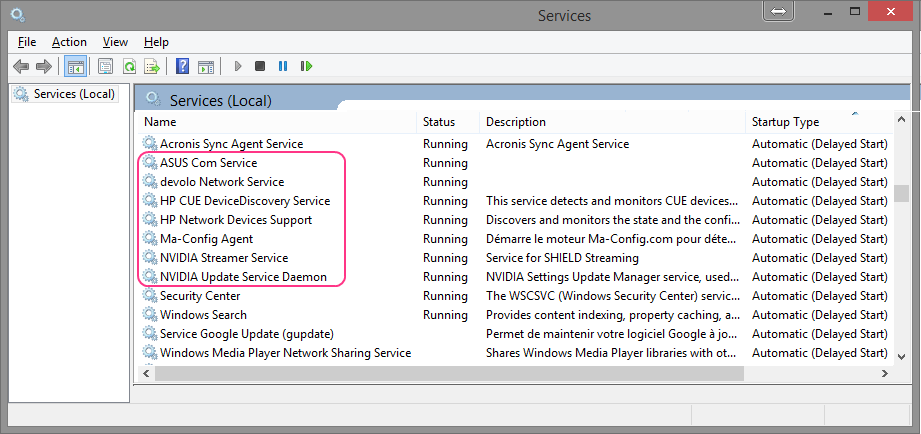This screenshot has width=921, height=434.
Task: Click Running status of ASUS Com Service
Action: [445, 163]
